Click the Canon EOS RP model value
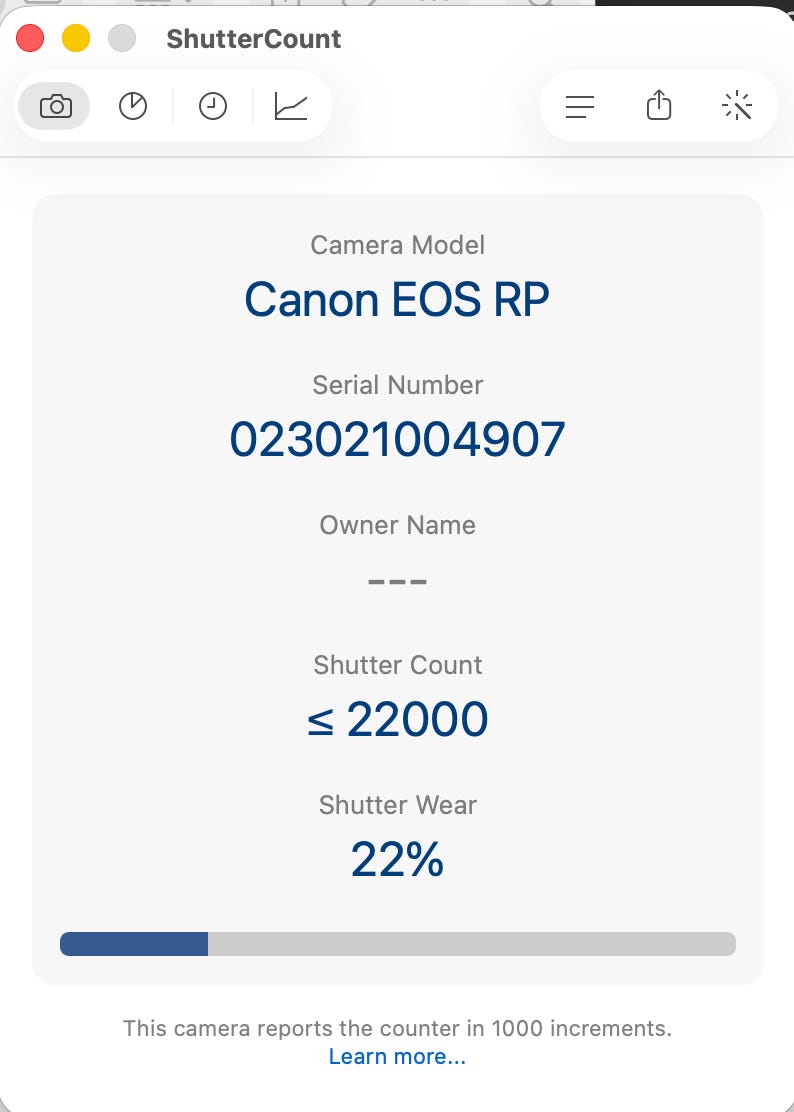Screen dimensions: 794x1112 [397, 299]
